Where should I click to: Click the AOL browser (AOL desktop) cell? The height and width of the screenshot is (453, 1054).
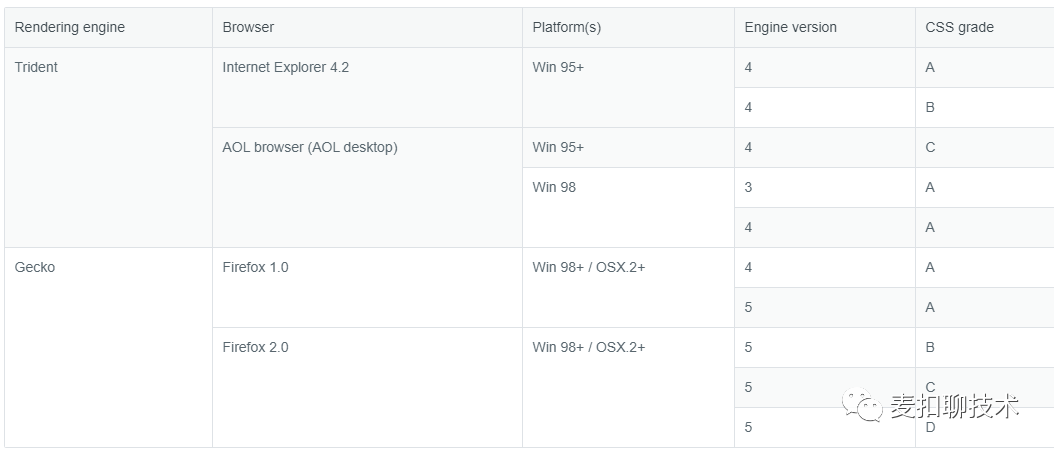[367, 188]
